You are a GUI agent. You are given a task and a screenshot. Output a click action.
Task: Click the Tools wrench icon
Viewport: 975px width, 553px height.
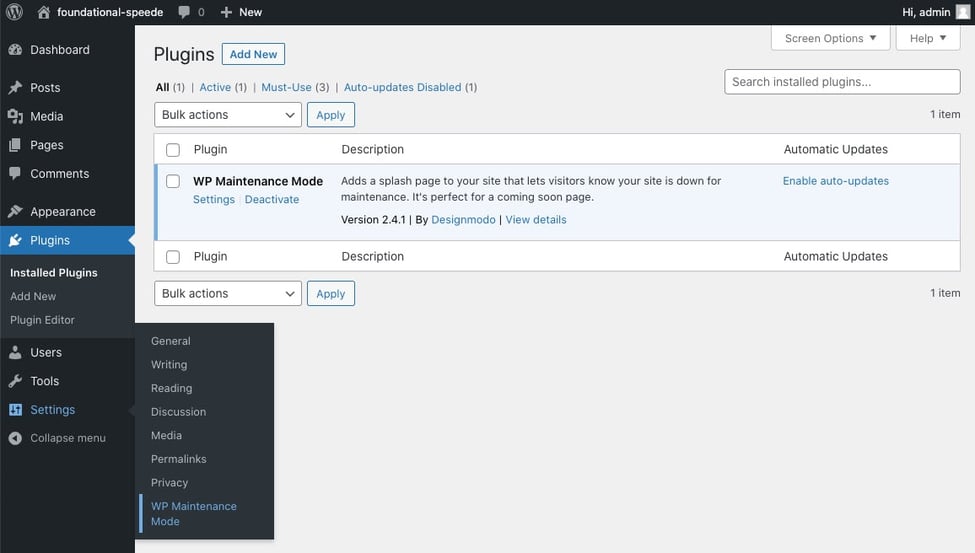15,381
